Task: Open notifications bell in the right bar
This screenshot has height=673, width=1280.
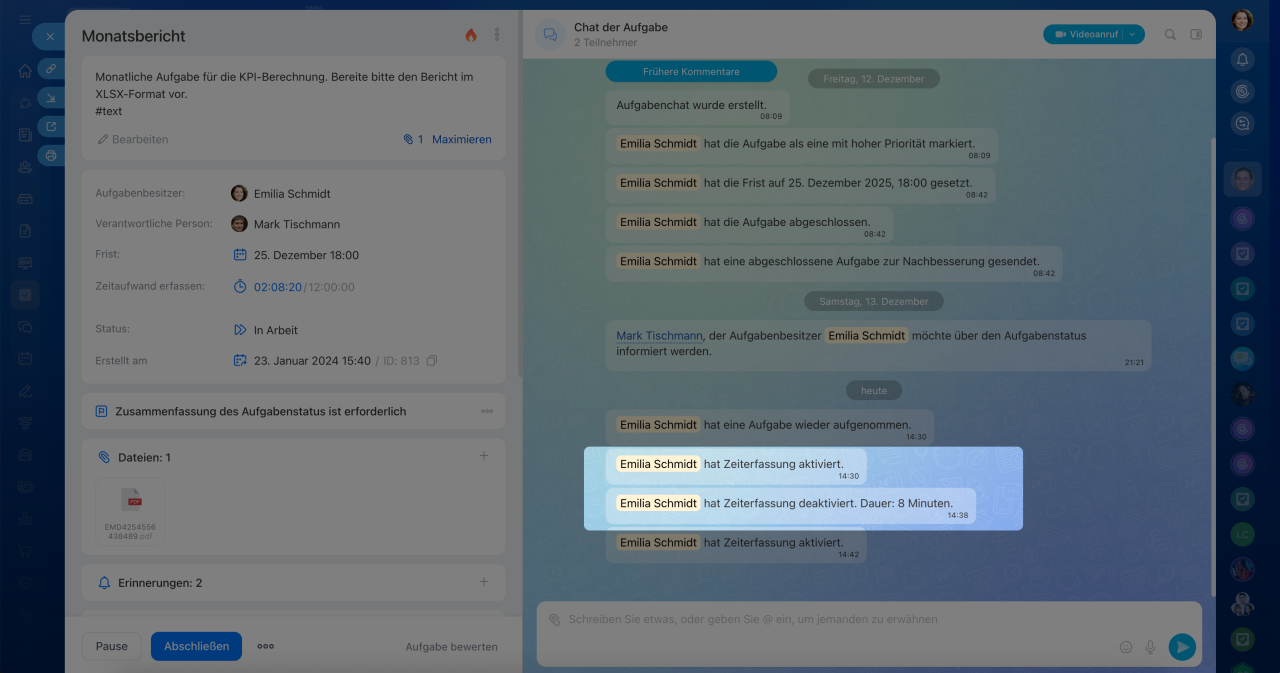Action: click(1242, 59)
